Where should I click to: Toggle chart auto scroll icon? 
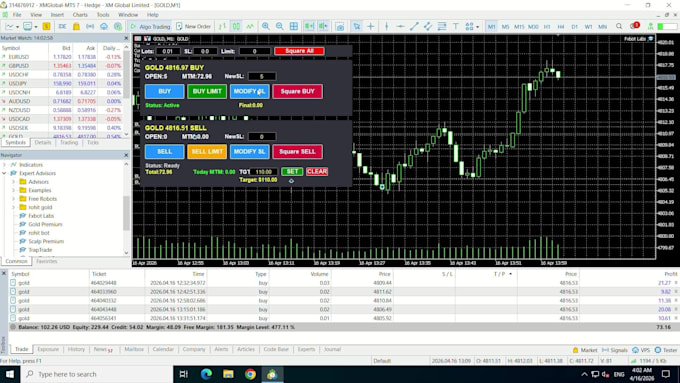coord(309,26)
